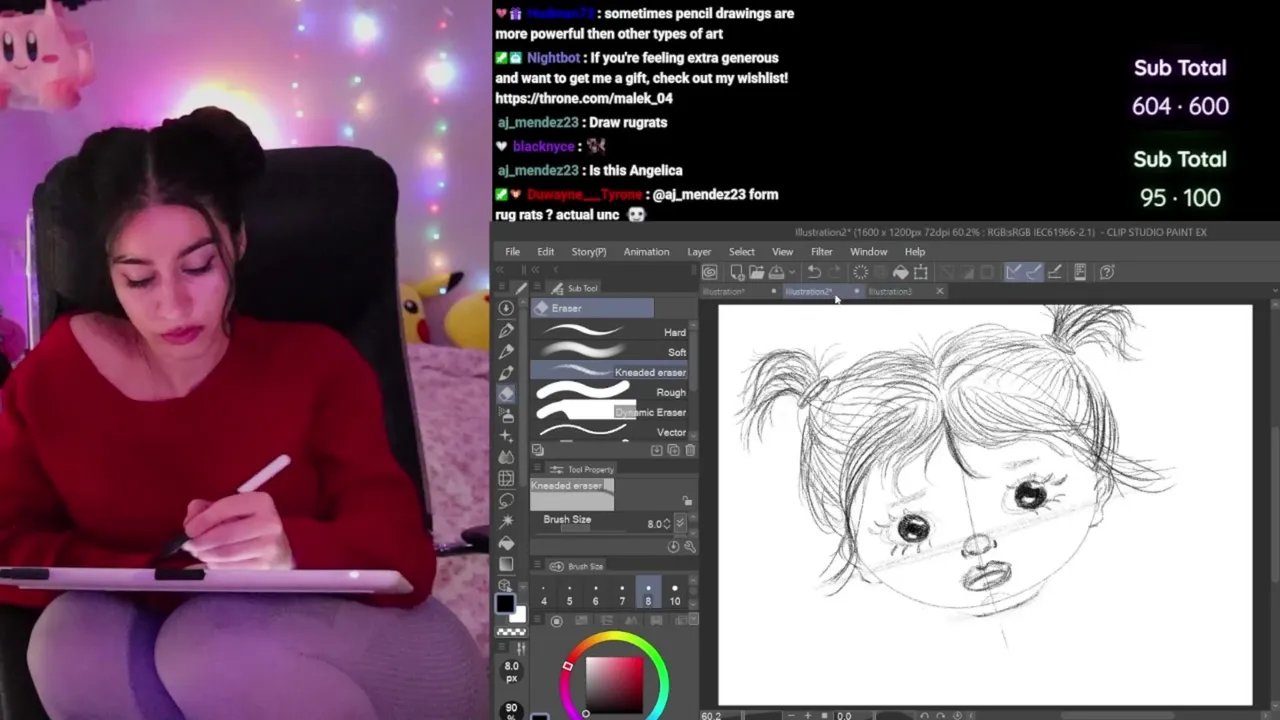Image resolution: width=1280 pixels, height=720 pixels.
Task: Click the aj_mendez23 'Draw rugrats' username
Action: pyautogui.click(x=538, y=122)
